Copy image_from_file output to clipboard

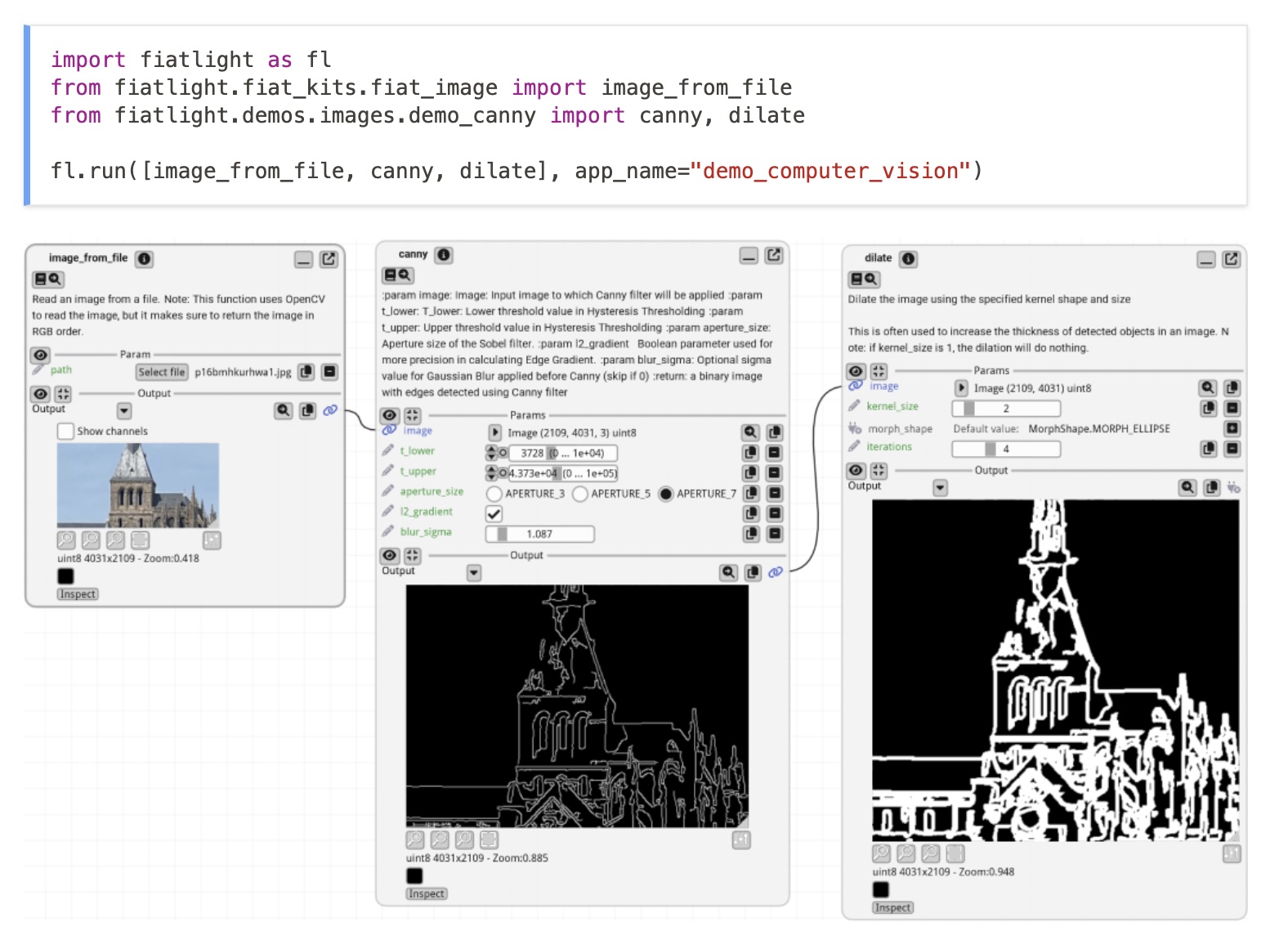coord(307,410)
